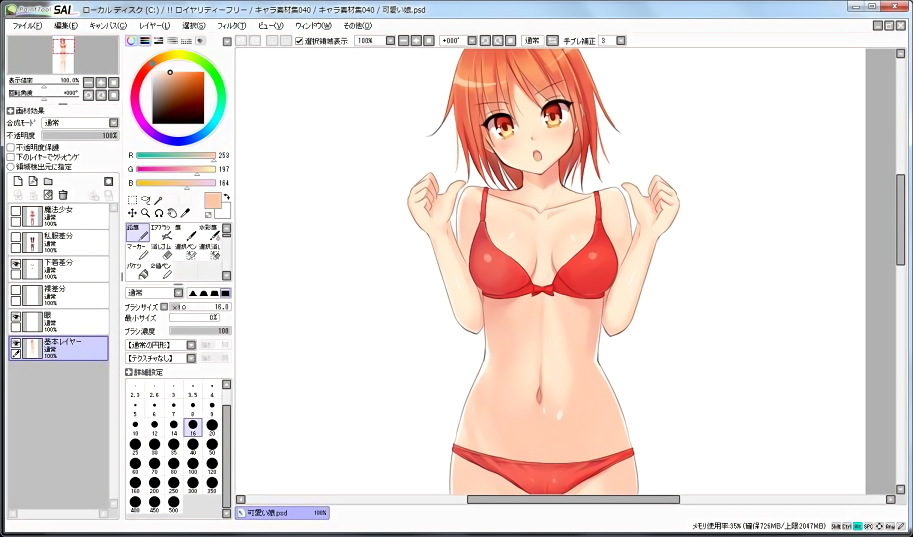Select the Eraser (消しゴム) tool

click(162, 251)
